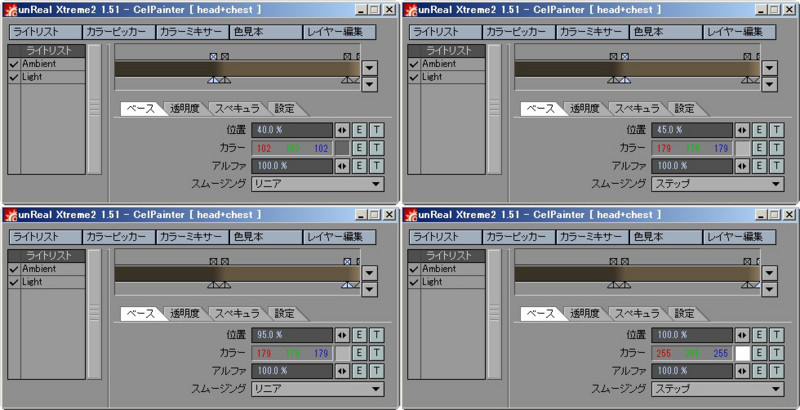Click the E button beside 位置 95.0 %

click(x=359, y=335)
